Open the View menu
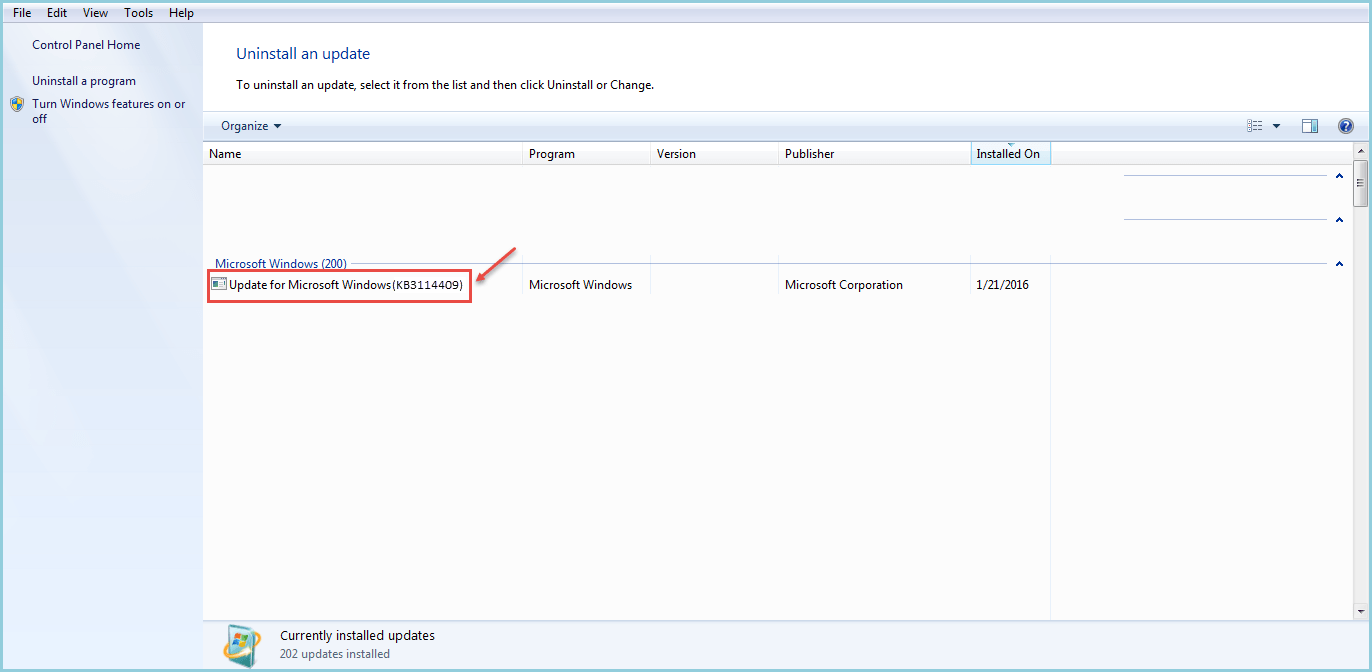 coord(96,13)
